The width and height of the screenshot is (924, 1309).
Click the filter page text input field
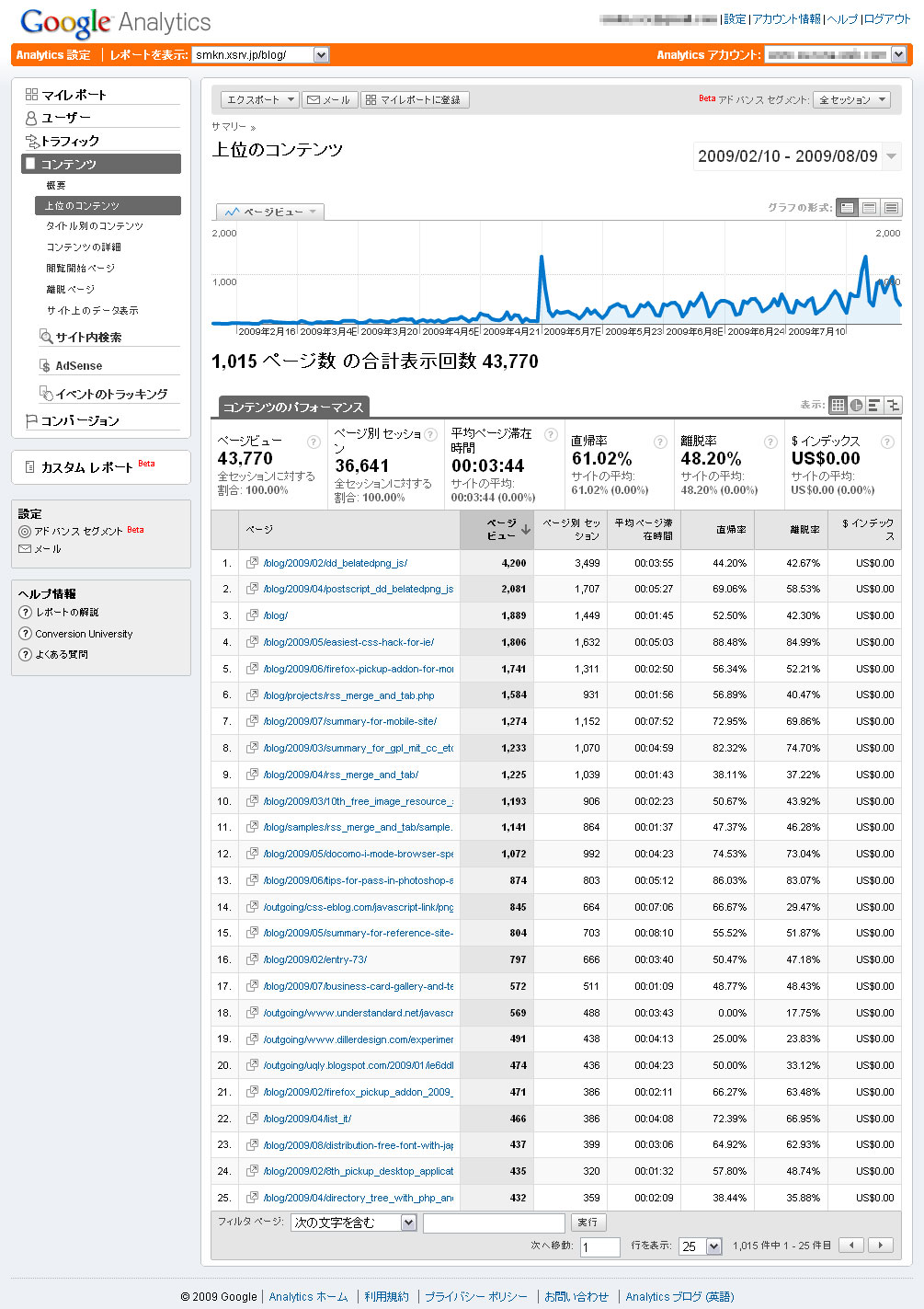494,1223
